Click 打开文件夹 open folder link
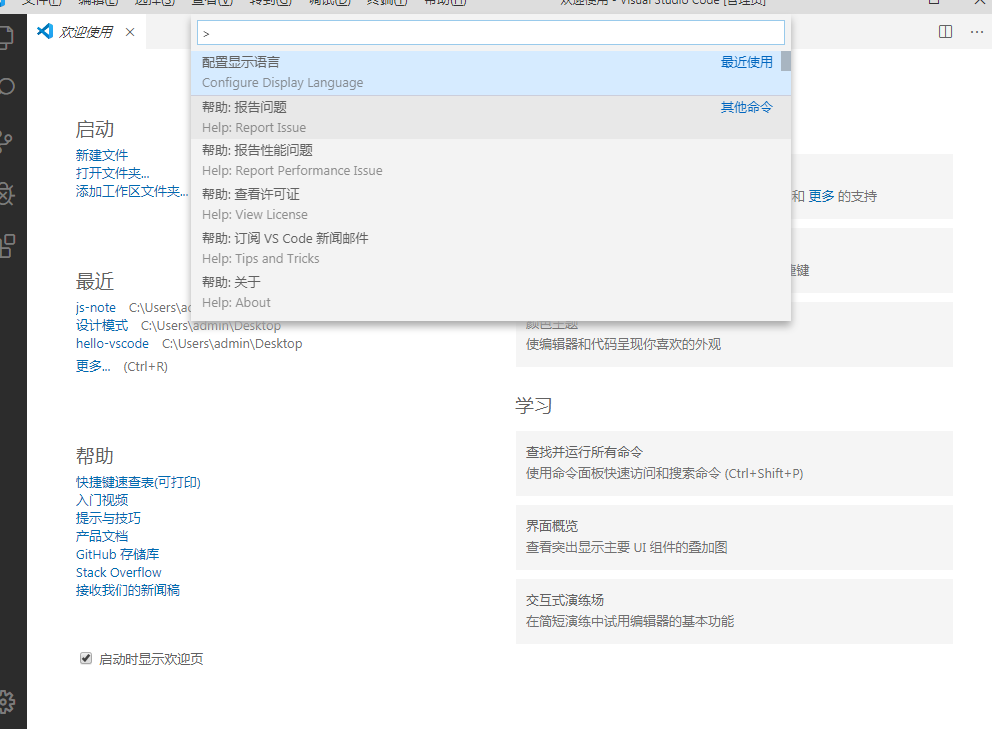Screen dimensions: 992x729 pyautogui.click(x=113, y=173)
